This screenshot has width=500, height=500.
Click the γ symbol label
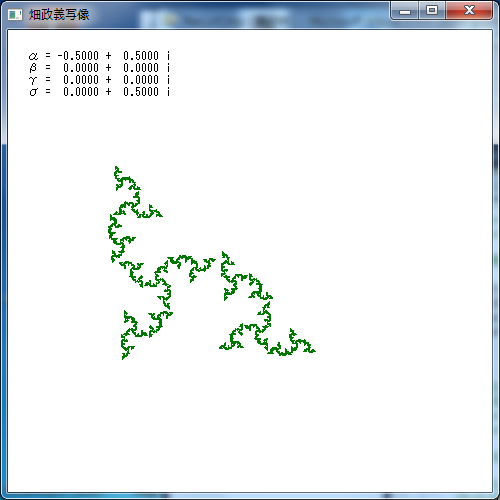click(x=33, y=80)
